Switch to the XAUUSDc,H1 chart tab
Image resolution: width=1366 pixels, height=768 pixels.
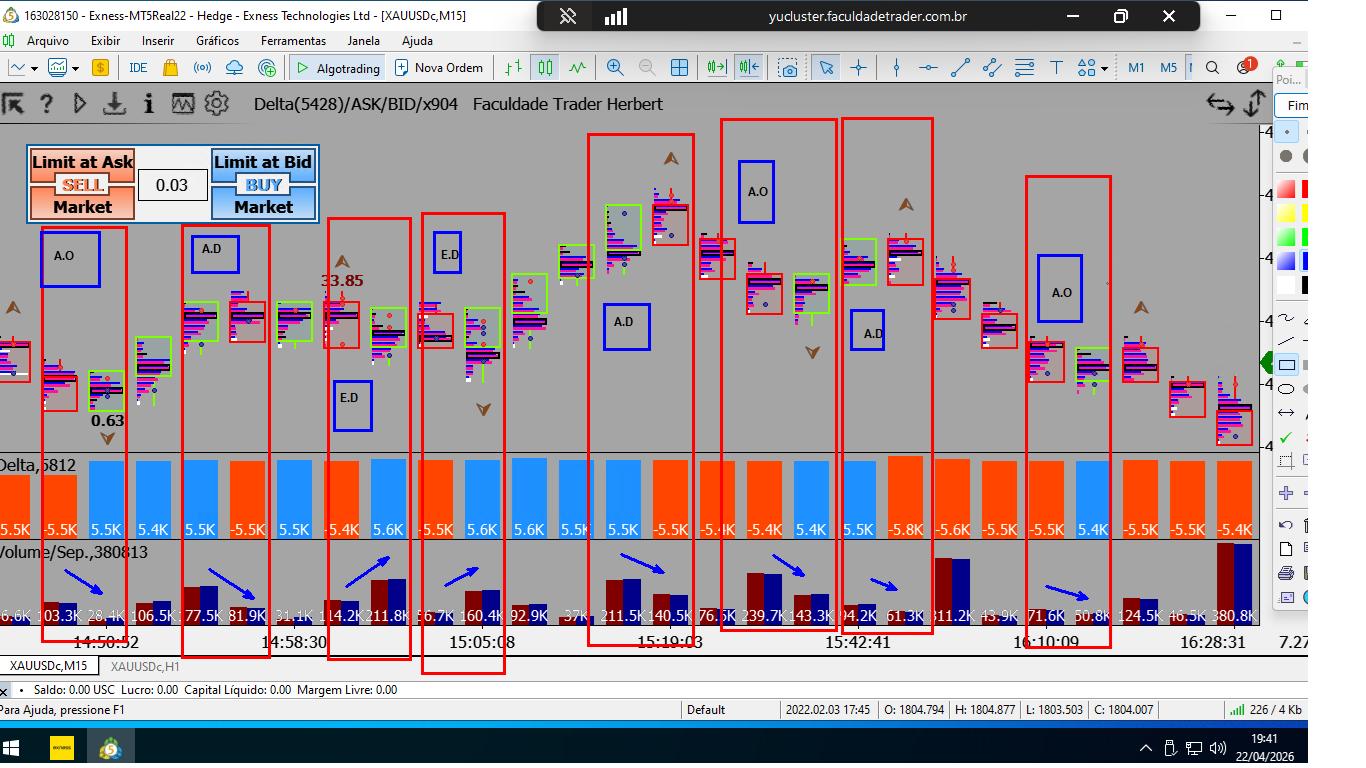click(145, 666)
